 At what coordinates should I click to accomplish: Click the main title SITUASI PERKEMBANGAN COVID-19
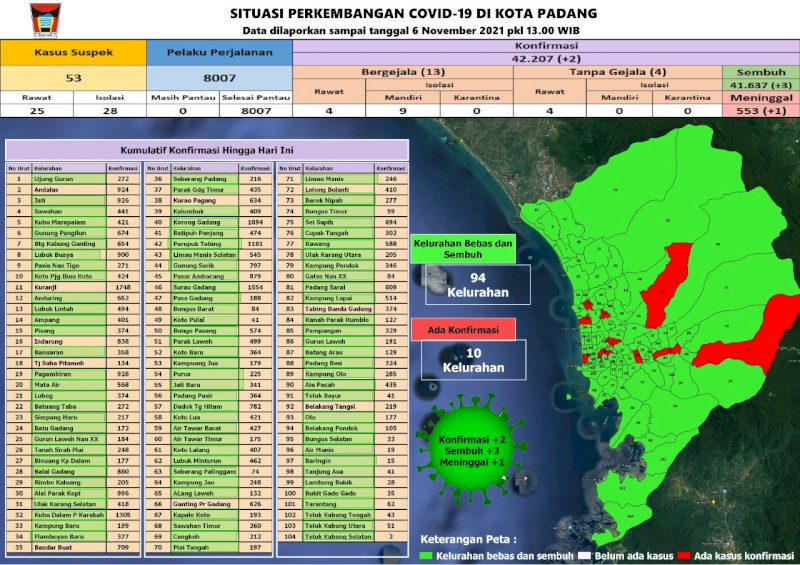[x=413, y=13]
